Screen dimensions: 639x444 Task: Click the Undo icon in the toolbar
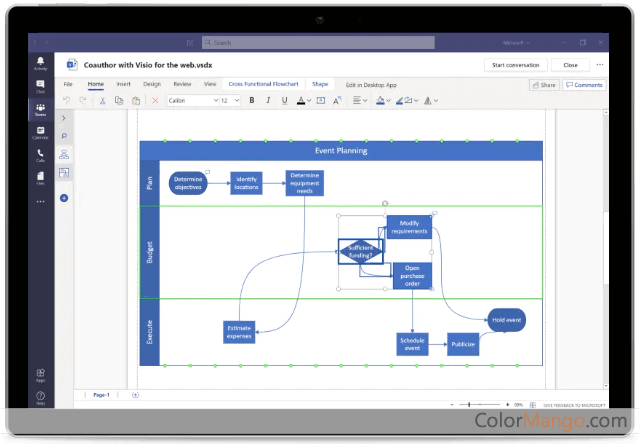pyautogui.click(x=67, y=101)
